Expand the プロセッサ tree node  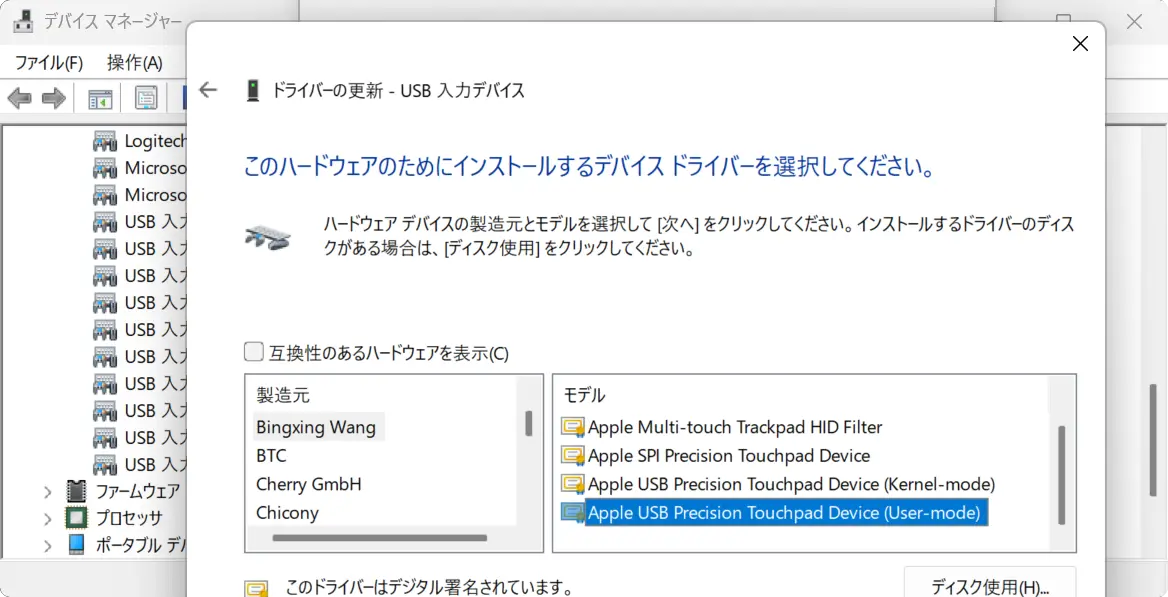point(47,518)
